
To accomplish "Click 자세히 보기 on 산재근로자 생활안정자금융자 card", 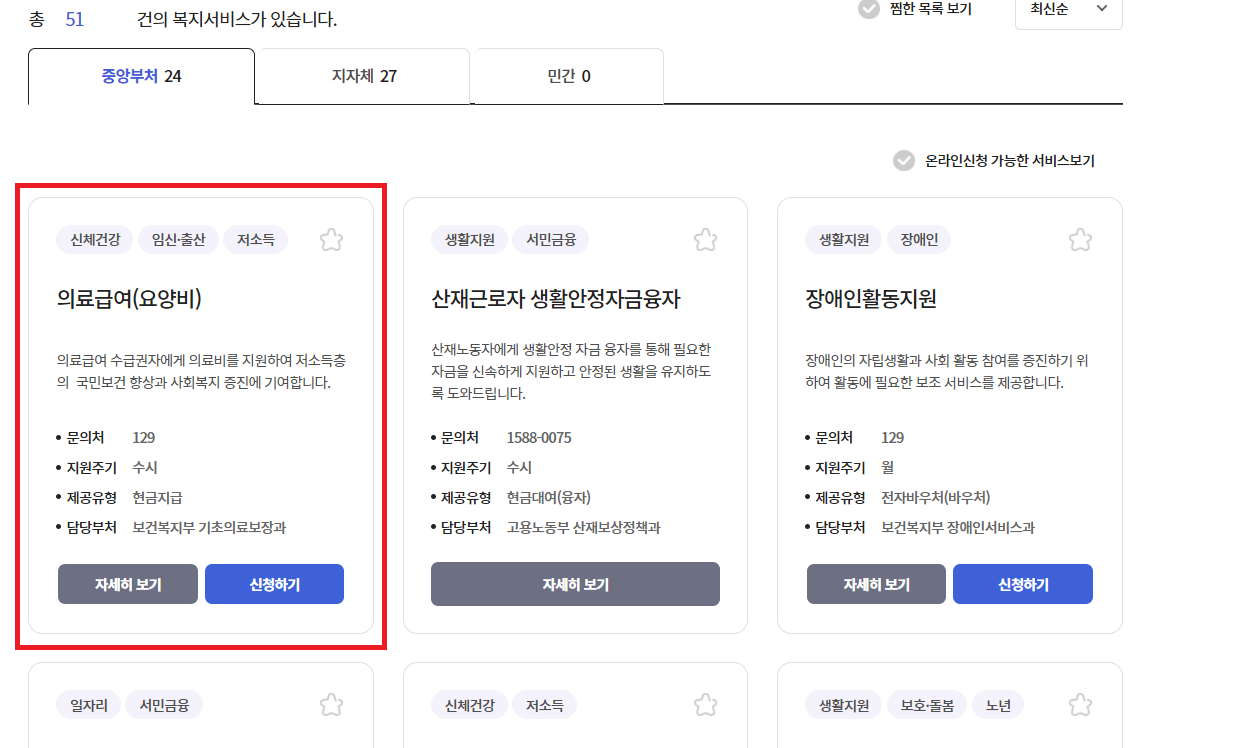I will coord(575,584).
